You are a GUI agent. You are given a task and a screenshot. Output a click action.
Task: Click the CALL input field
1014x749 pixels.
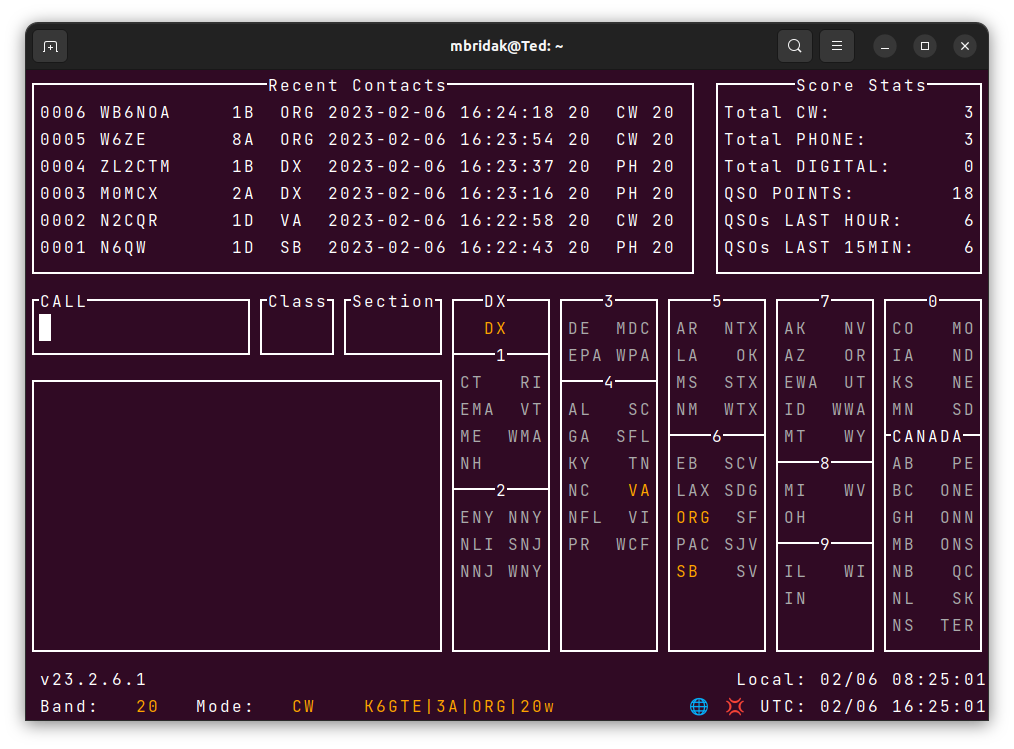tap(141, 328)
